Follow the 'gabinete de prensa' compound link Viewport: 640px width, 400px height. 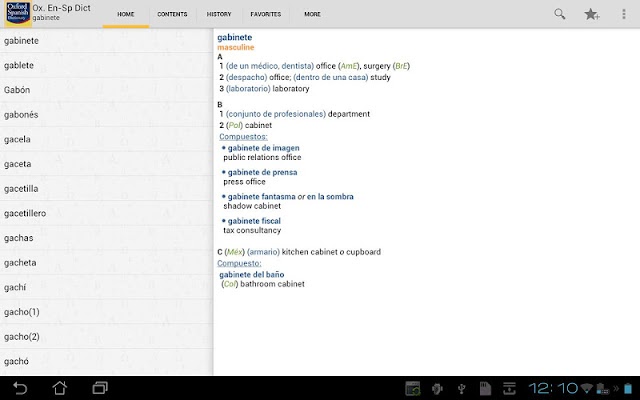coord(262,172)
